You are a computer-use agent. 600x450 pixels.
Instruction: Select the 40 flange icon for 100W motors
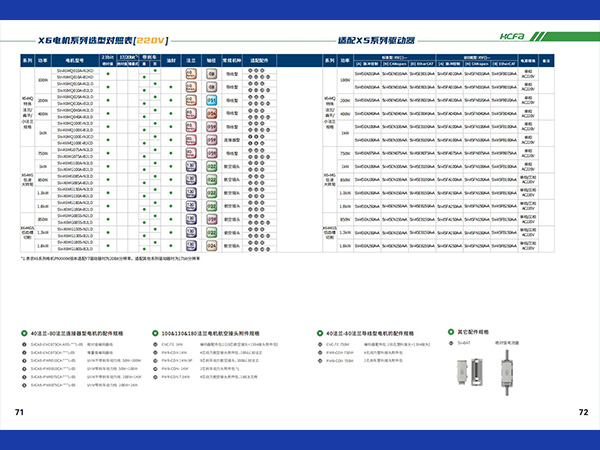click(190, 75)
